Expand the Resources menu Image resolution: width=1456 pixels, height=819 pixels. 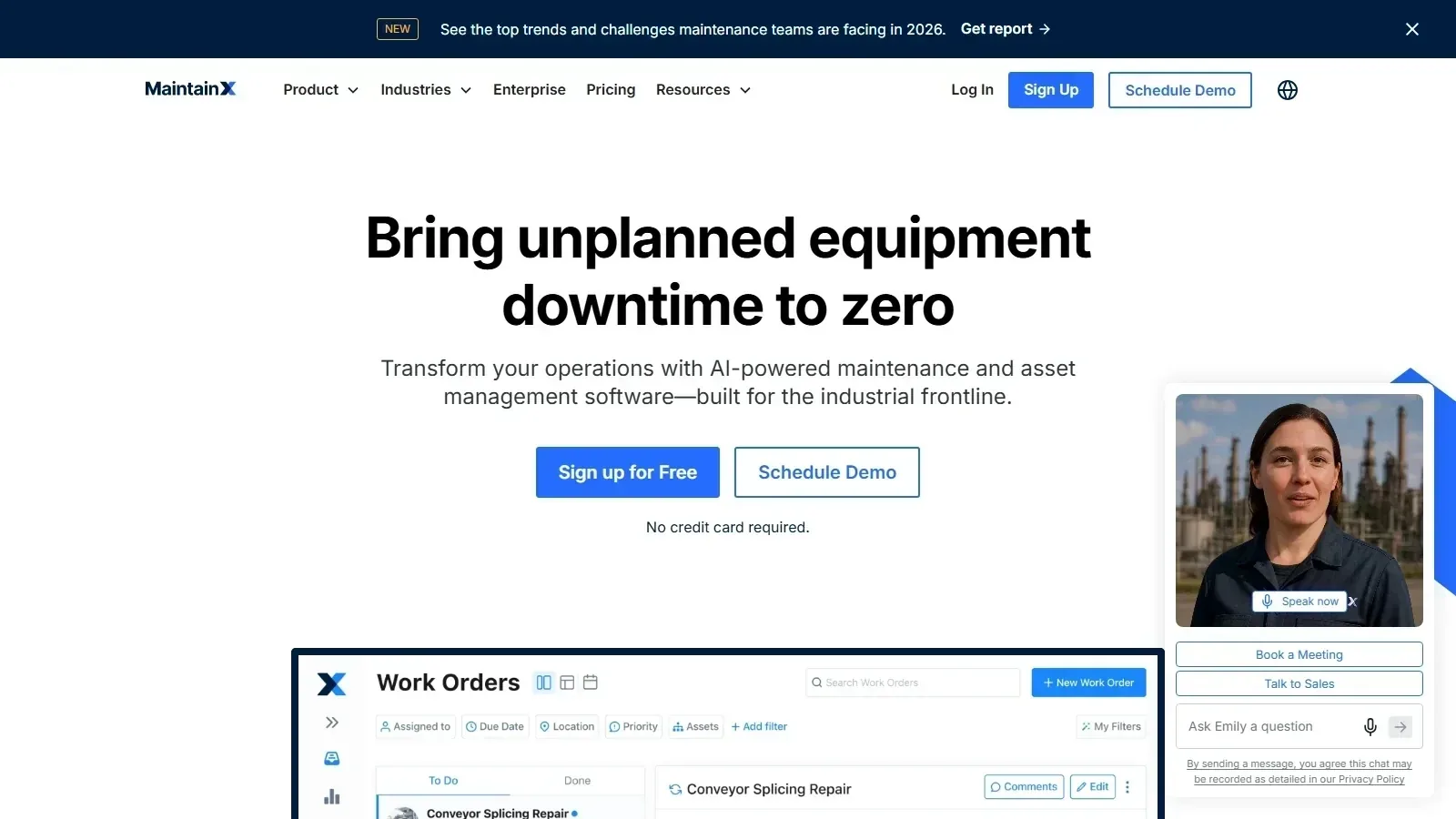click(x=703, y=90)
